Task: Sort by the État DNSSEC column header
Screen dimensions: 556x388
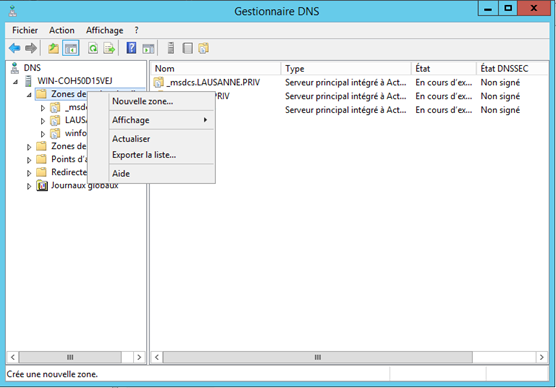Action: tap(512, 68)
